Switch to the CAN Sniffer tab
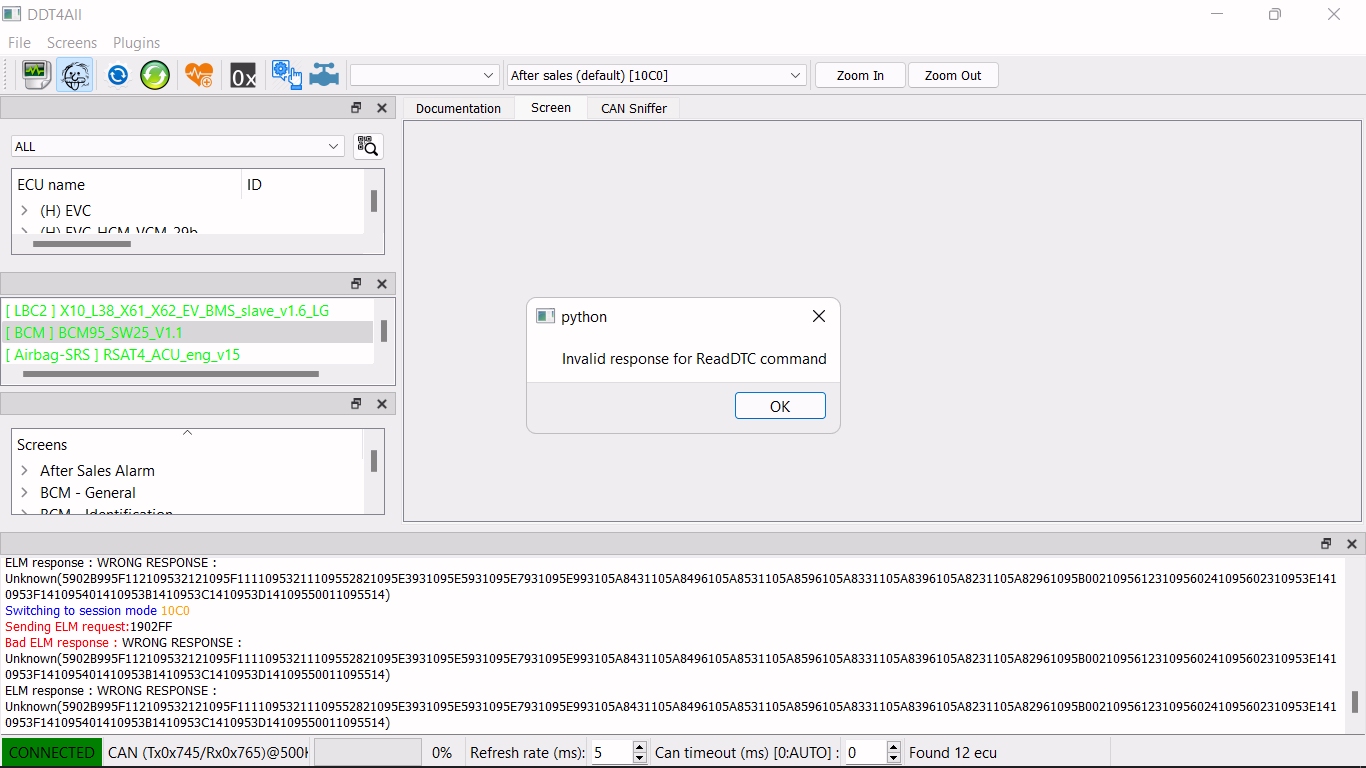The image size is (1366, 768). (633, 108)
